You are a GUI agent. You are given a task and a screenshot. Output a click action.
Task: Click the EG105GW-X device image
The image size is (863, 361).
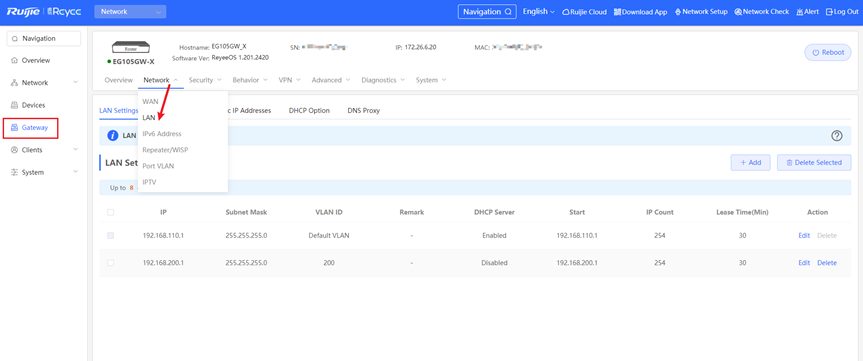(131, 48)
